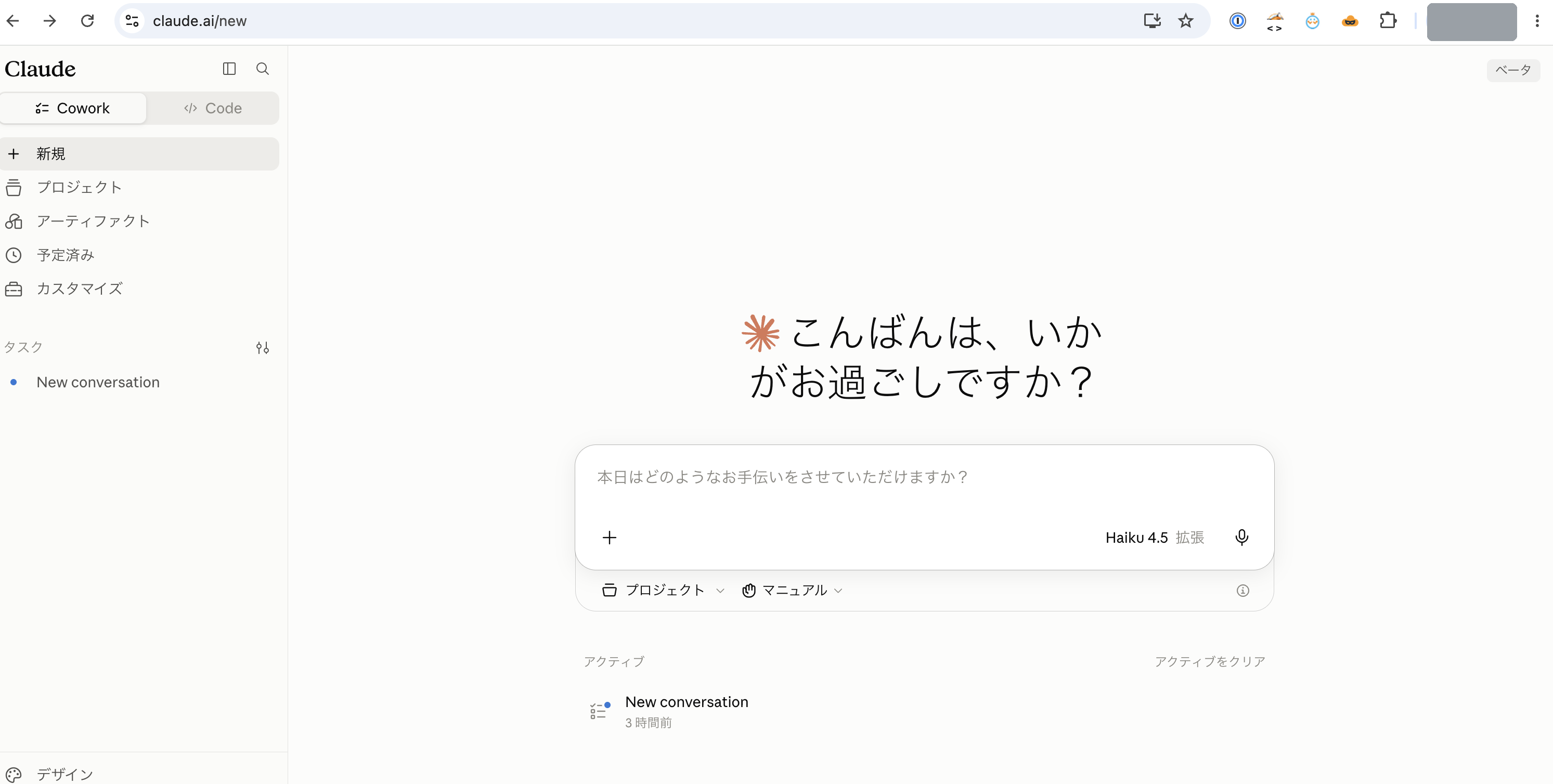
Task: Open the Haiku 4.5 model selector
Action: click(1155, 538)
